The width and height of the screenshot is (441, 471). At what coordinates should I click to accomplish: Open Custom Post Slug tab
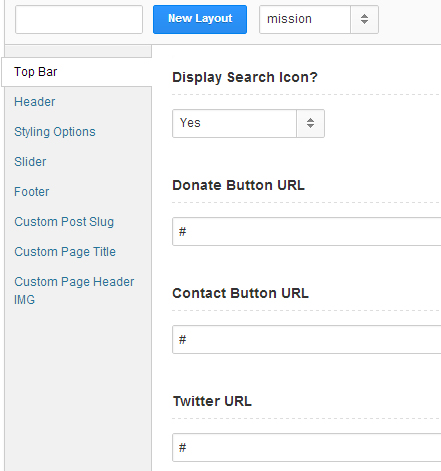(64, 222)
